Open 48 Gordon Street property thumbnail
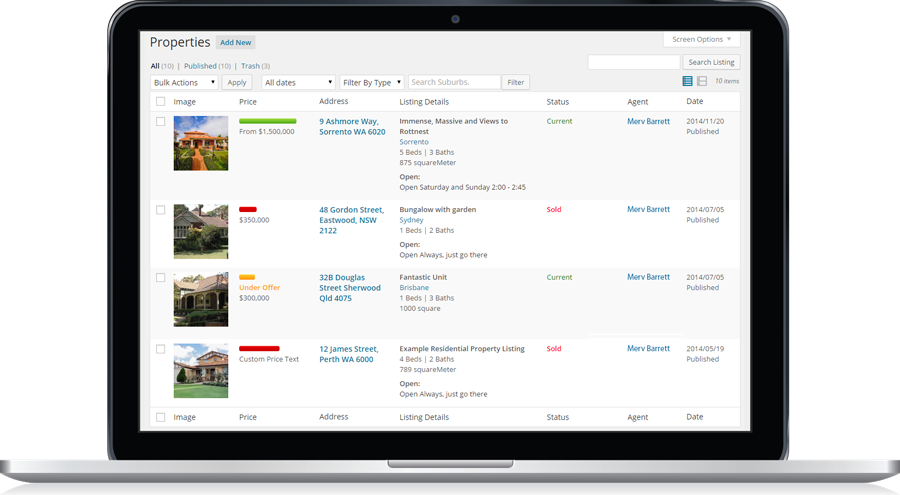Screen dimensions: 900x495 201,231
